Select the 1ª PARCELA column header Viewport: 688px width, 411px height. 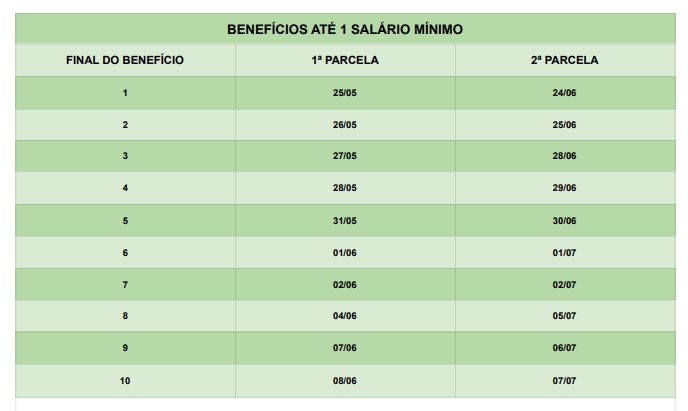click(x=345, y=60)
